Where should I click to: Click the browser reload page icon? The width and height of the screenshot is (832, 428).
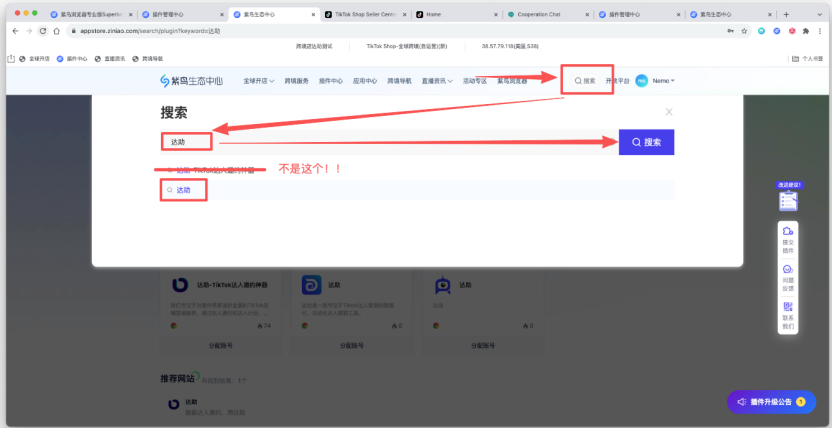[43, 32]
